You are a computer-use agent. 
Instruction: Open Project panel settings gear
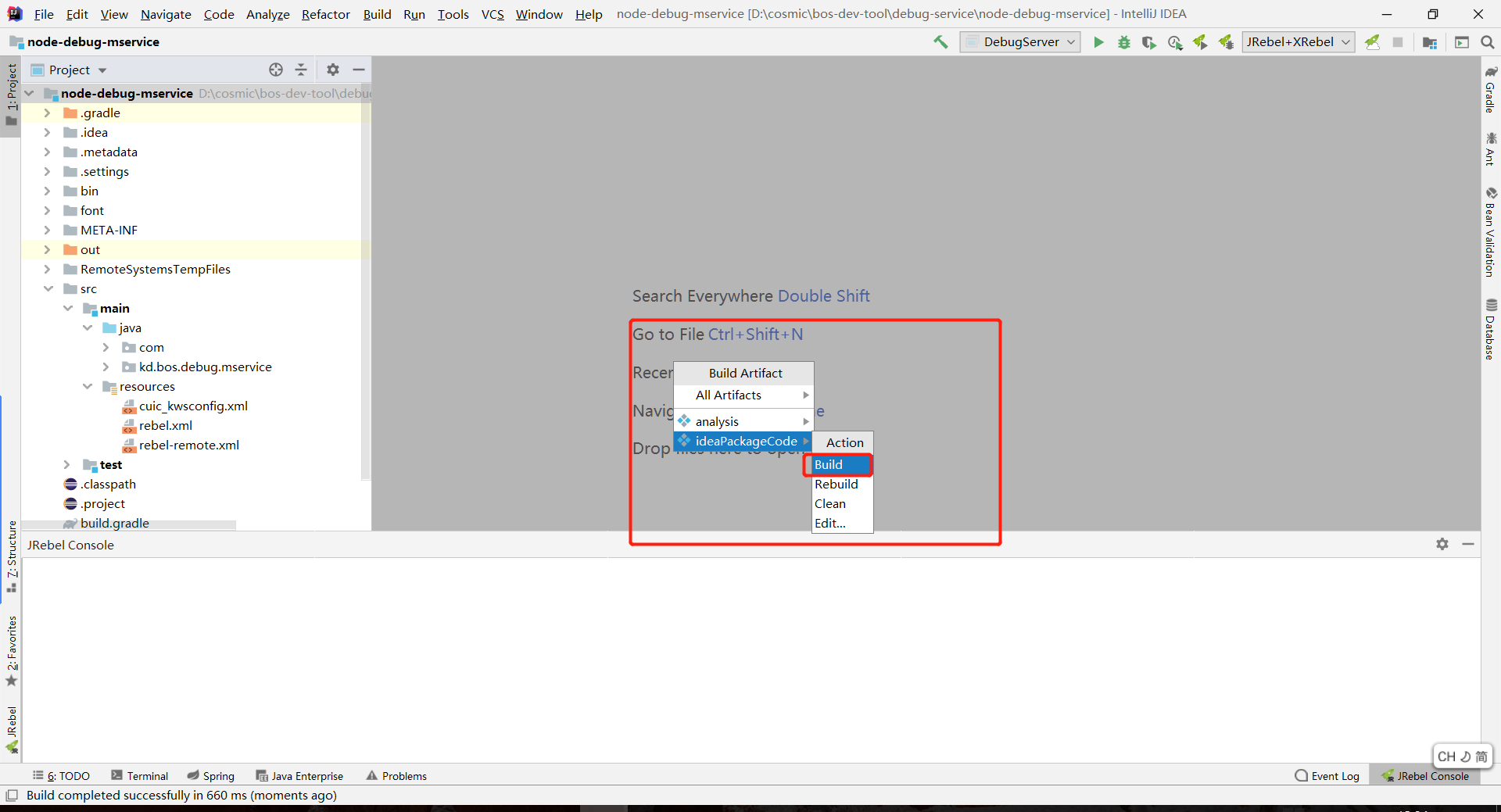333,70
